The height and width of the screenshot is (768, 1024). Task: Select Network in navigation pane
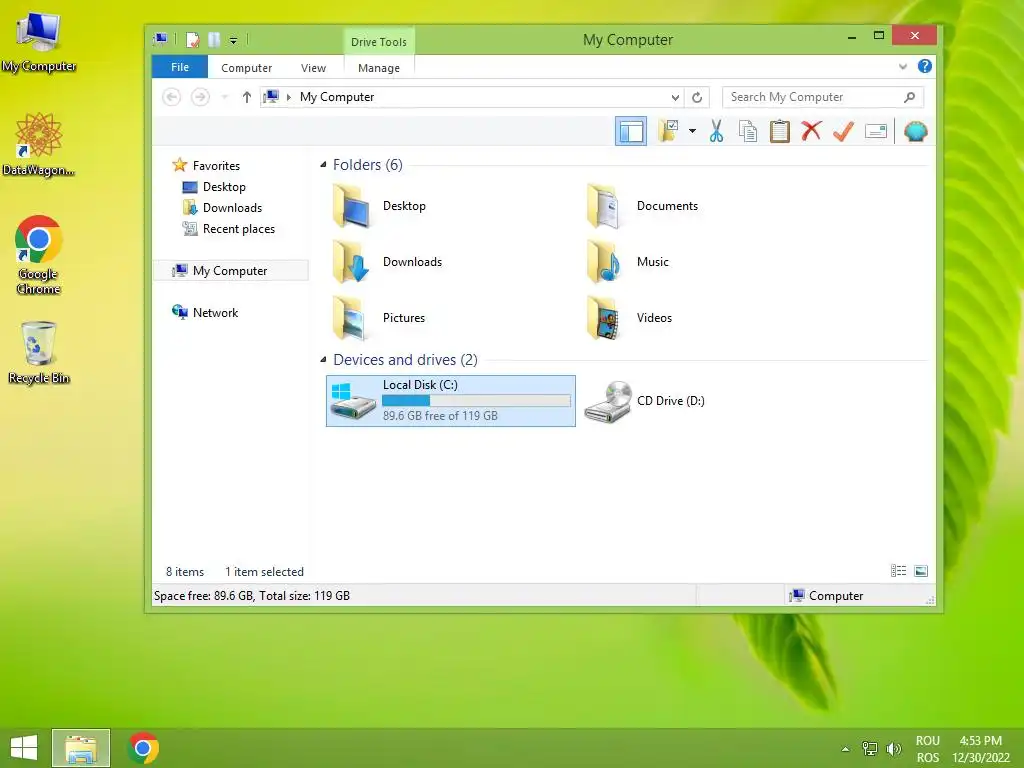(215, 313)
